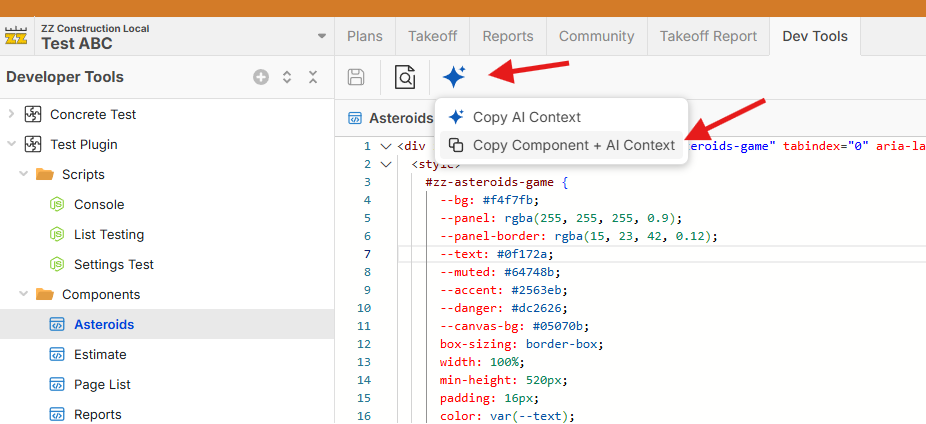This screenshot has width=926, height=424.
Task: Open the Reports component in tree
Action: 98,415
